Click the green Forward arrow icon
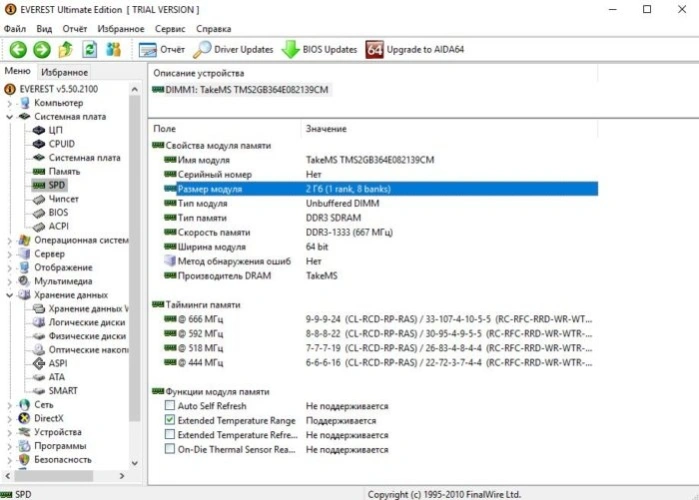The height and width of the screenshot is (500, 699). click(x=42, y=49)
